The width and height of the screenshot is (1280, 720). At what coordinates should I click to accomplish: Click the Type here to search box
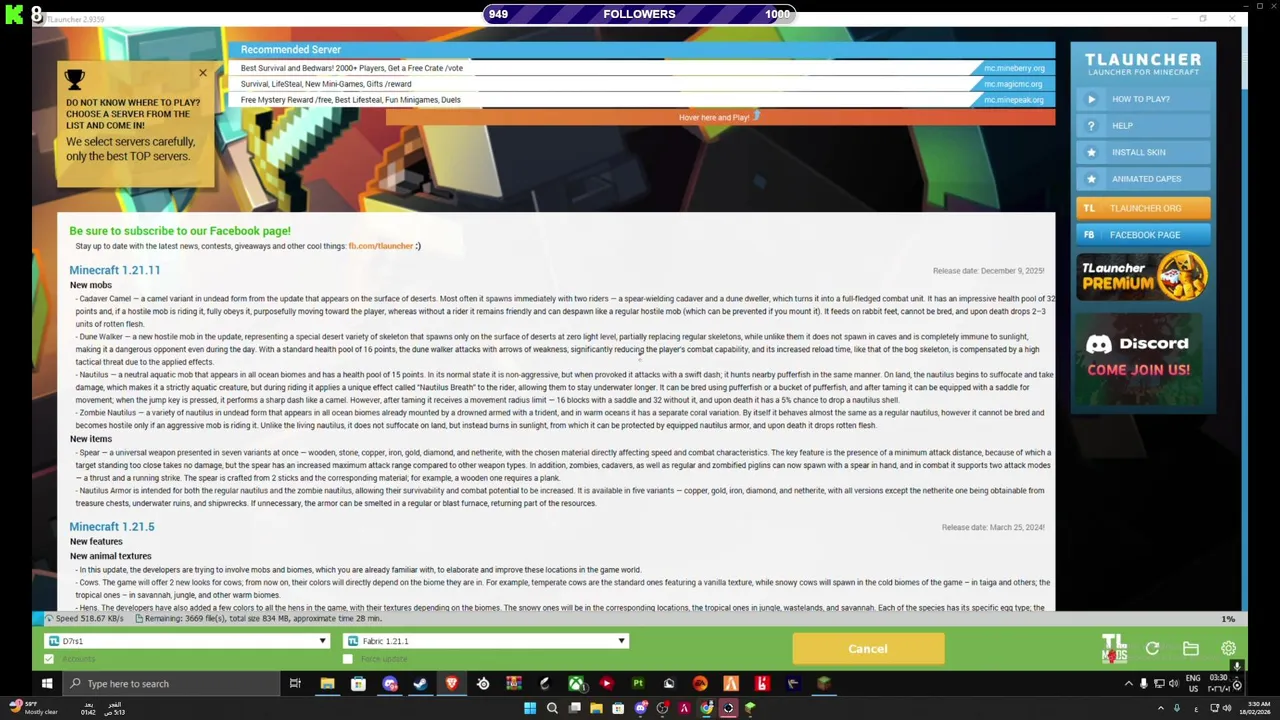tap(170, 684)
